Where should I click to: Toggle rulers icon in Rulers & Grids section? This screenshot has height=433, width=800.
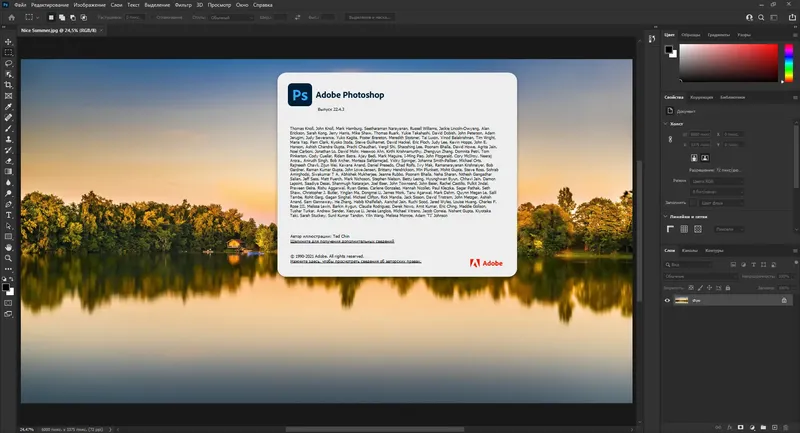point(670,230)
